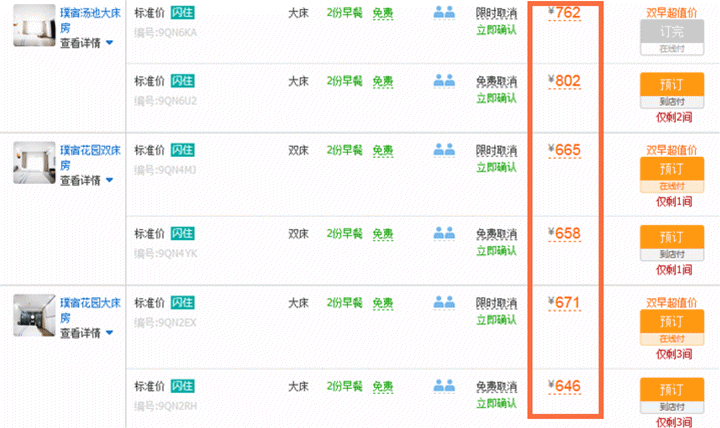Click the 免费 link in ¥665 row
The image size is (720, 428).
tap(382, 151)
